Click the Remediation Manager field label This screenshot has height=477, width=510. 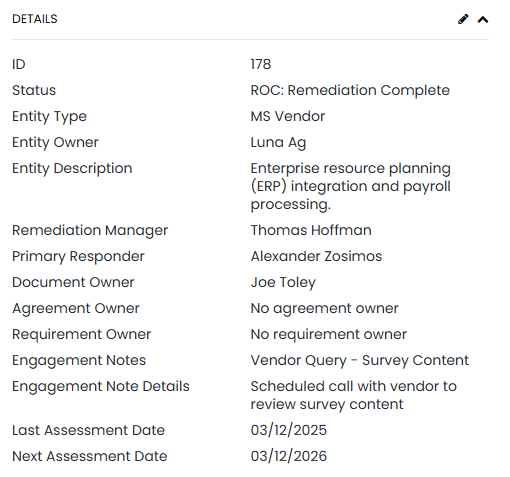click(90, 230)
